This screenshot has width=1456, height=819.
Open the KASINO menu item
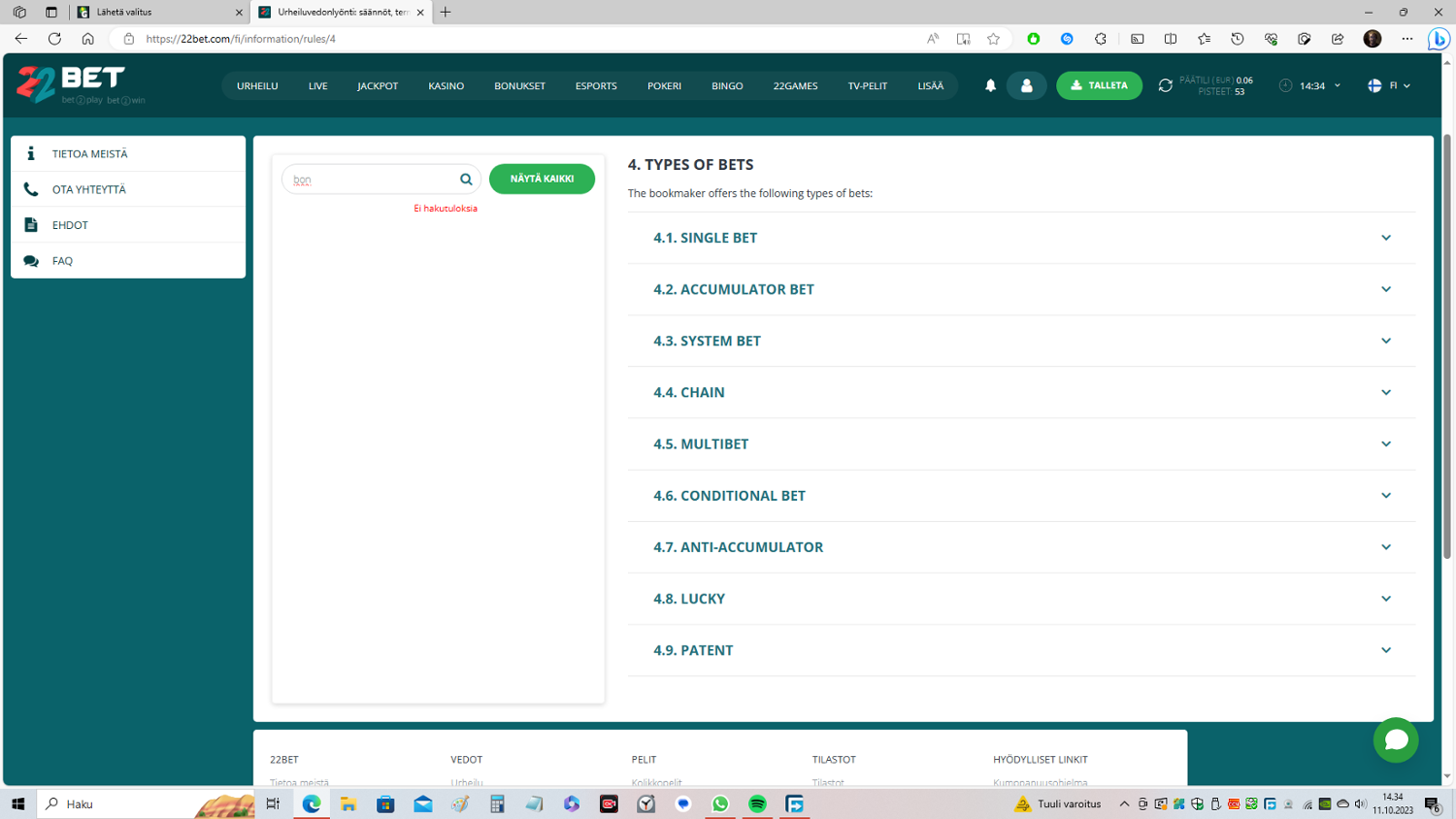(x=446, y=85)
